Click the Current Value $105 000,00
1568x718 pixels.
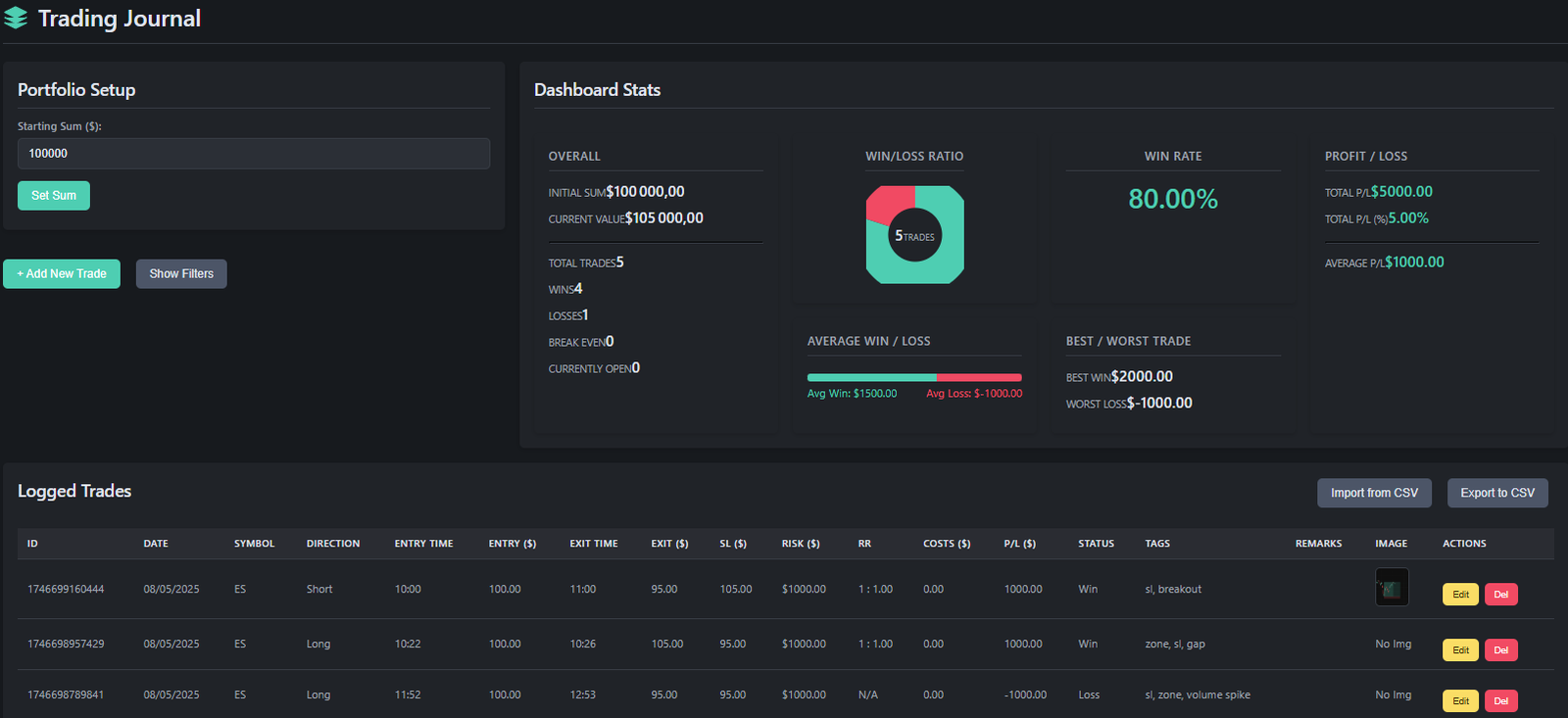[664, 218]
